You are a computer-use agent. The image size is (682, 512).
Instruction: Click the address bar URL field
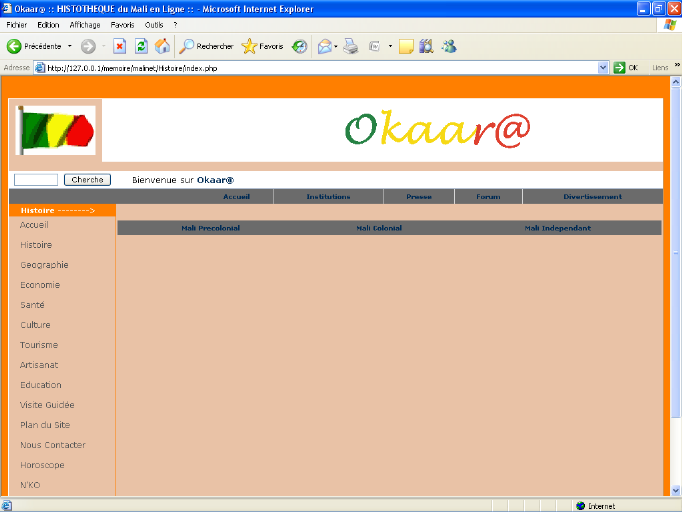click(x=322, y=68)
